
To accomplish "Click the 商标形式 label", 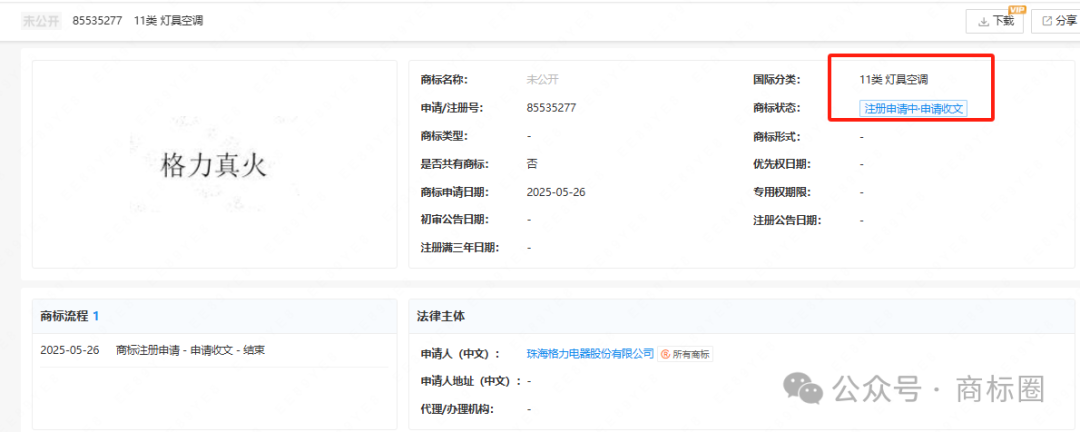I will coord(777,136).
